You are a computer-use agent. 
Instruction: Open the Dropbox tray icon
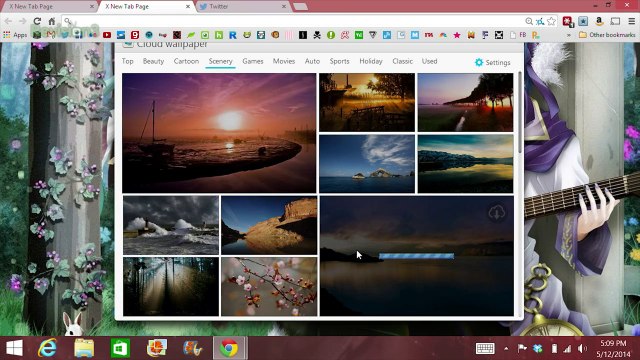[538, 349]
